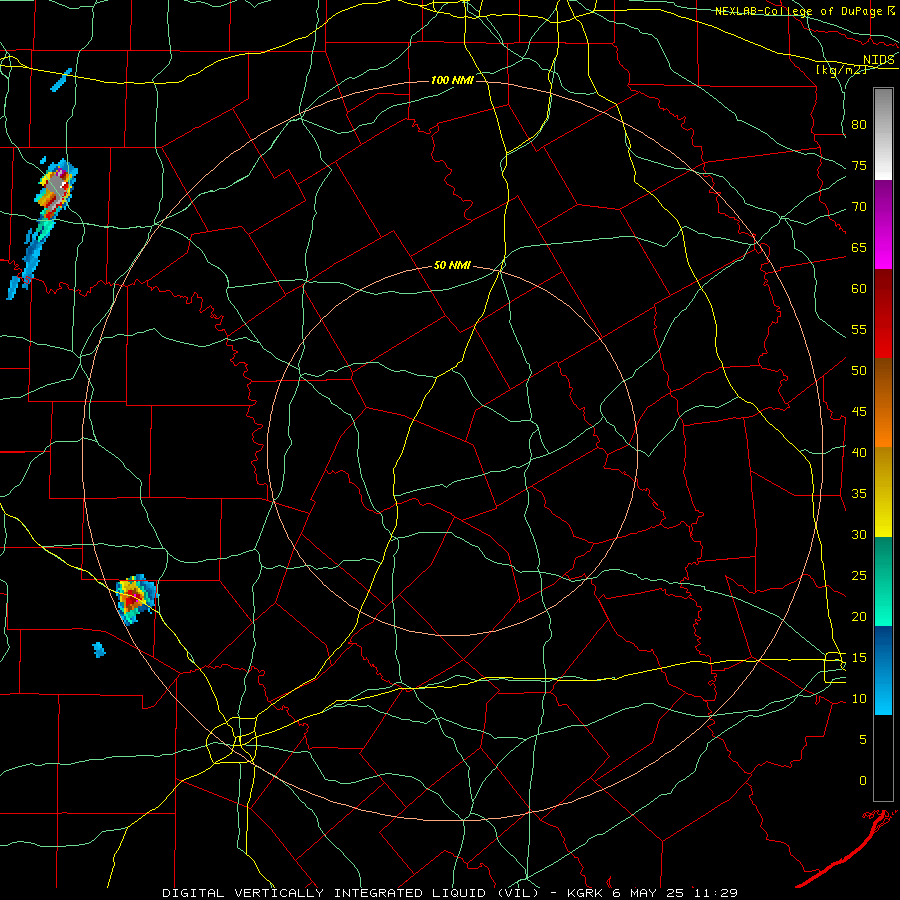Screen dimensions: 900x900
Task: Click the 20 value on the VIL scale
Action: tap(859, 616)
